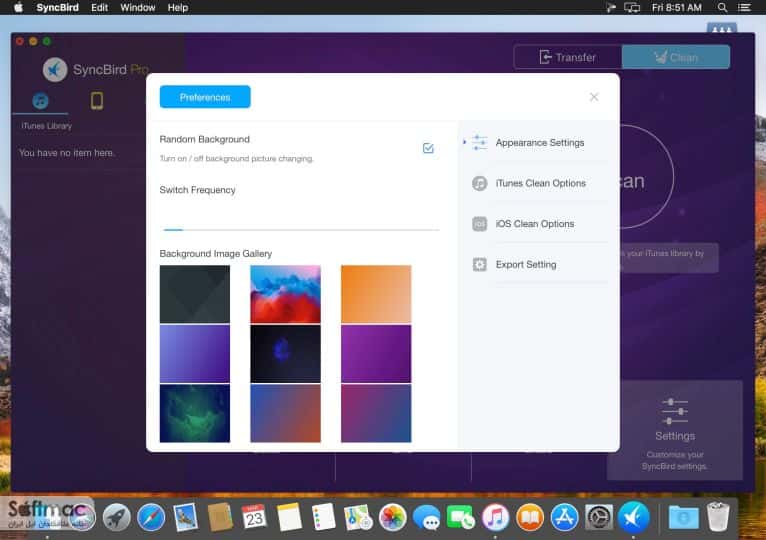Switch to the Clean tab
This screenshot has width=766, height=540.
676,57
